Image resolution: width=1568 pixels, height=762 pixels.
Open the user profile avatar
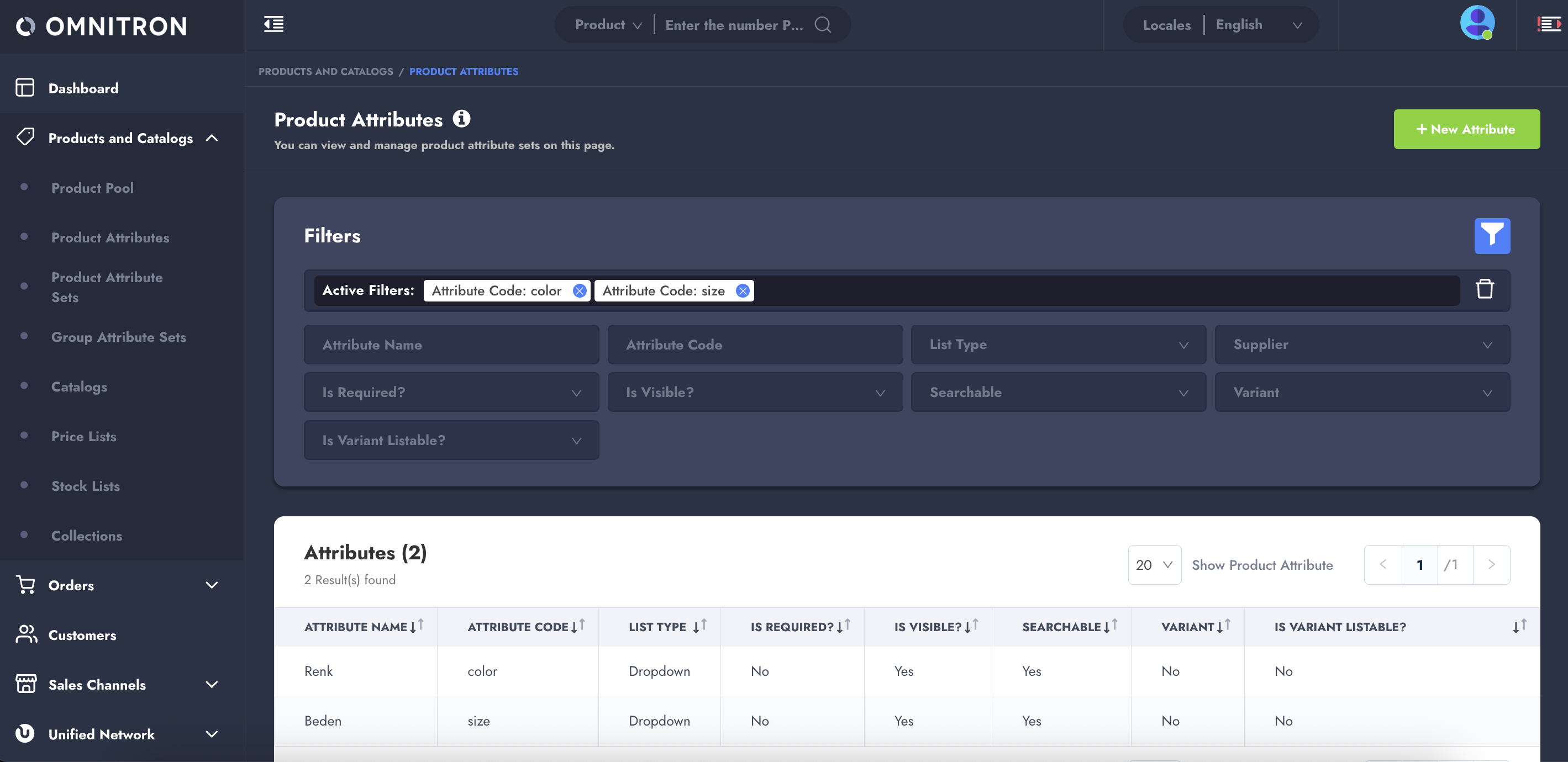point(1477,23)
